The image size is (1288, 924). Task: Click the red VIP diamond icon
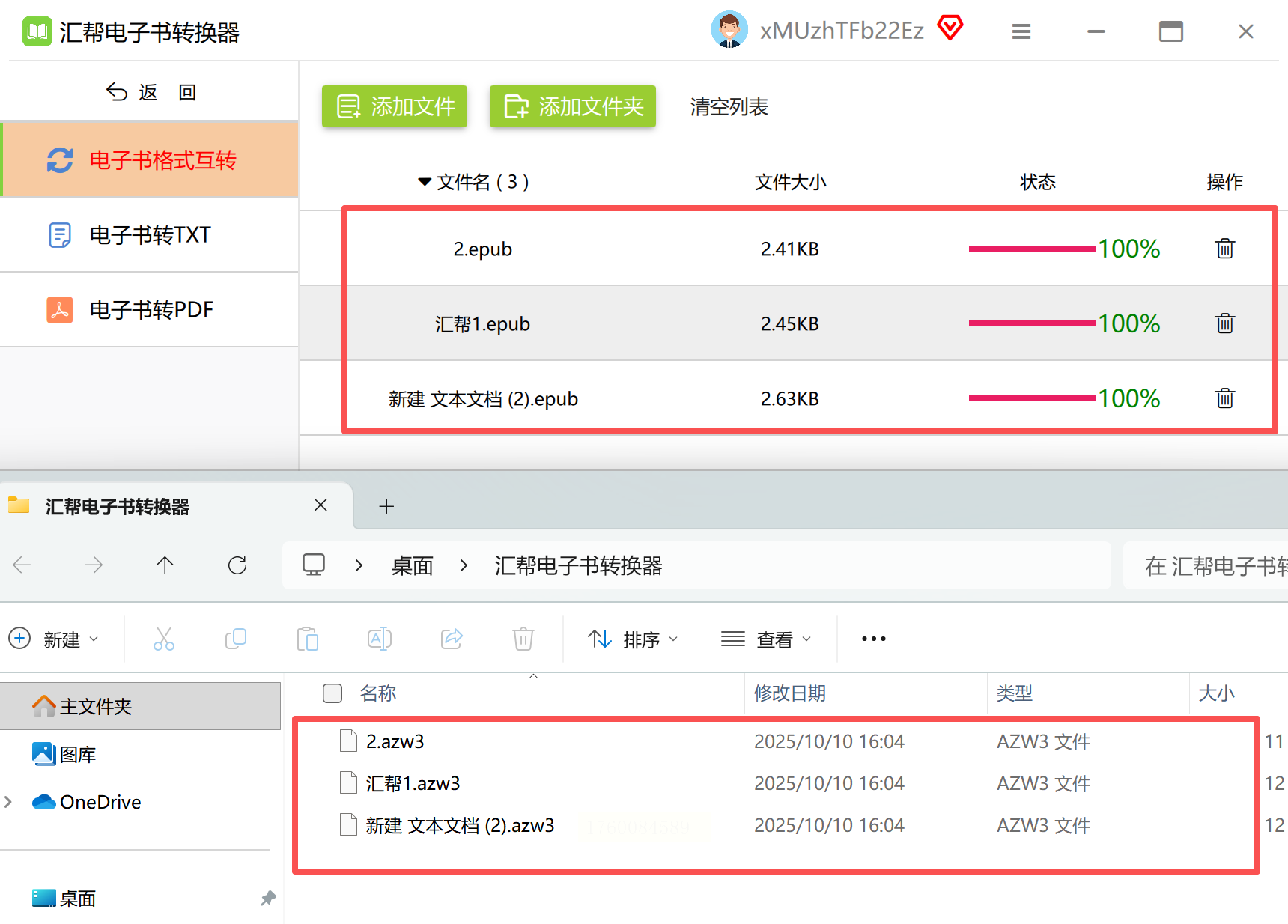950,28
